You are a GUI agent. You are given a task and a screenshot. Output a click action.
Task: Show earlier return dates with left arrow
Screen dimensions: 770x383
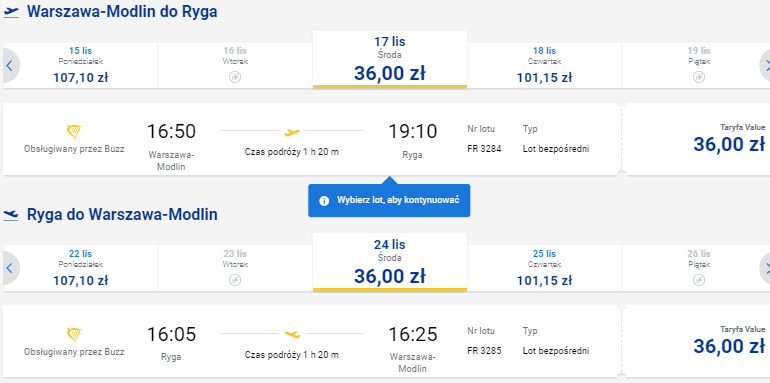[10, 268]
